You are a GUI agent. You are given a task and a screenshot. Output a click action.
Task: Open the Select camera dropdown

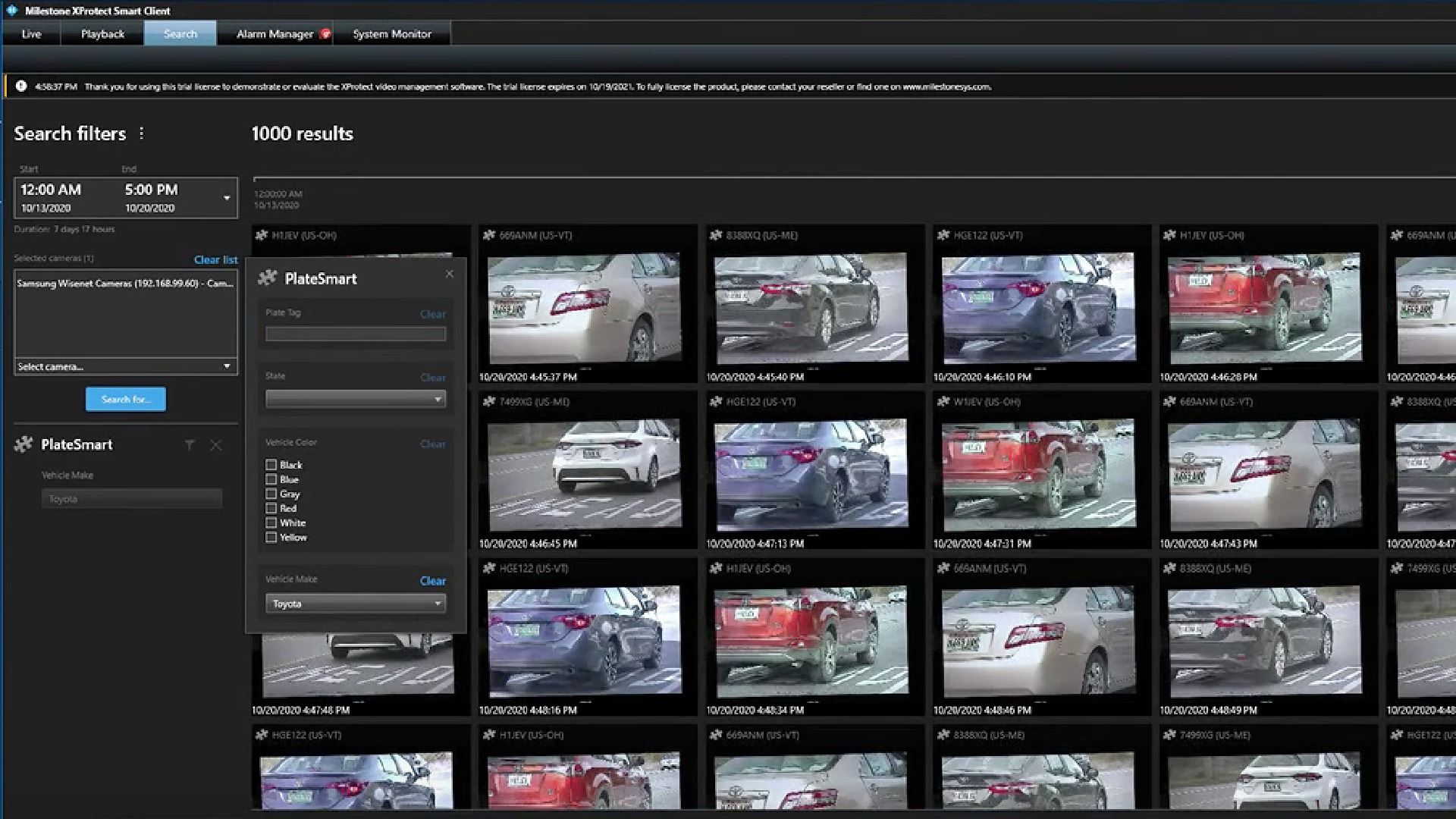126,366
